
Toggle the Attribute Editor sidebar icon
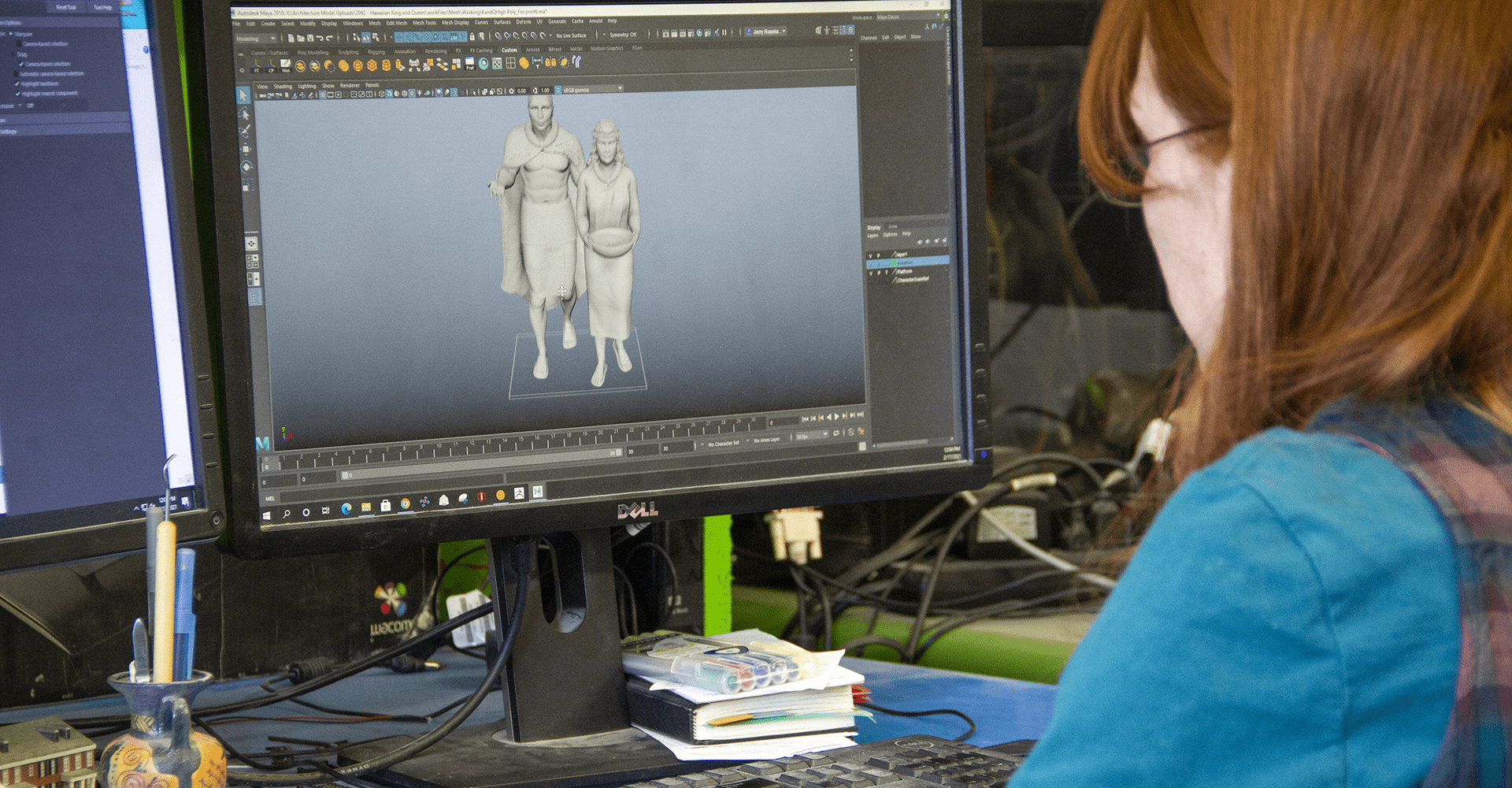[x=835, y=30]
